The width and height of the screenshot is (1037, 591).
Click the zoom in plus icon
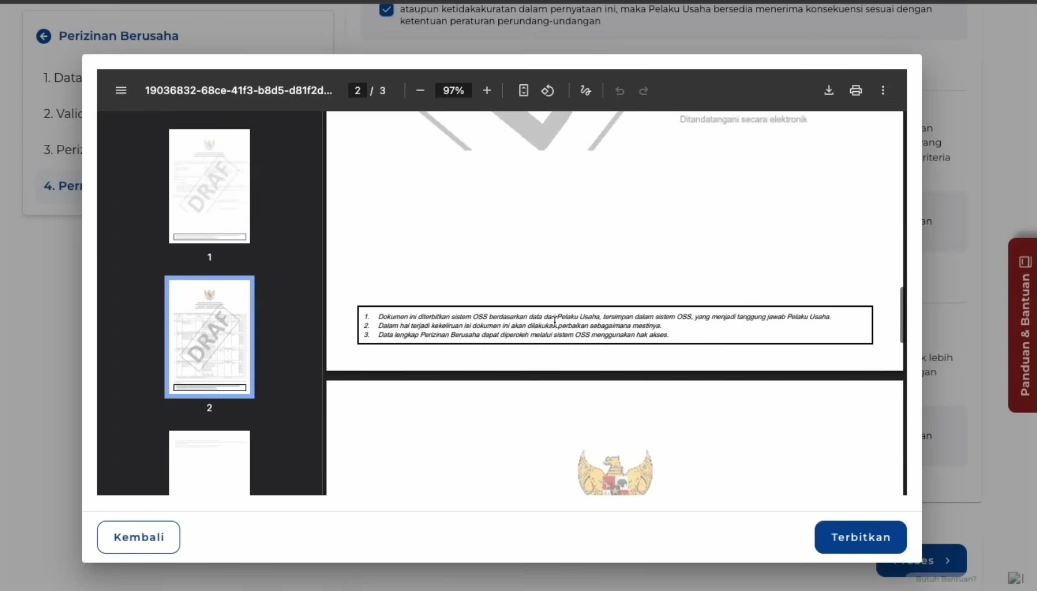(x=487, y=90)
